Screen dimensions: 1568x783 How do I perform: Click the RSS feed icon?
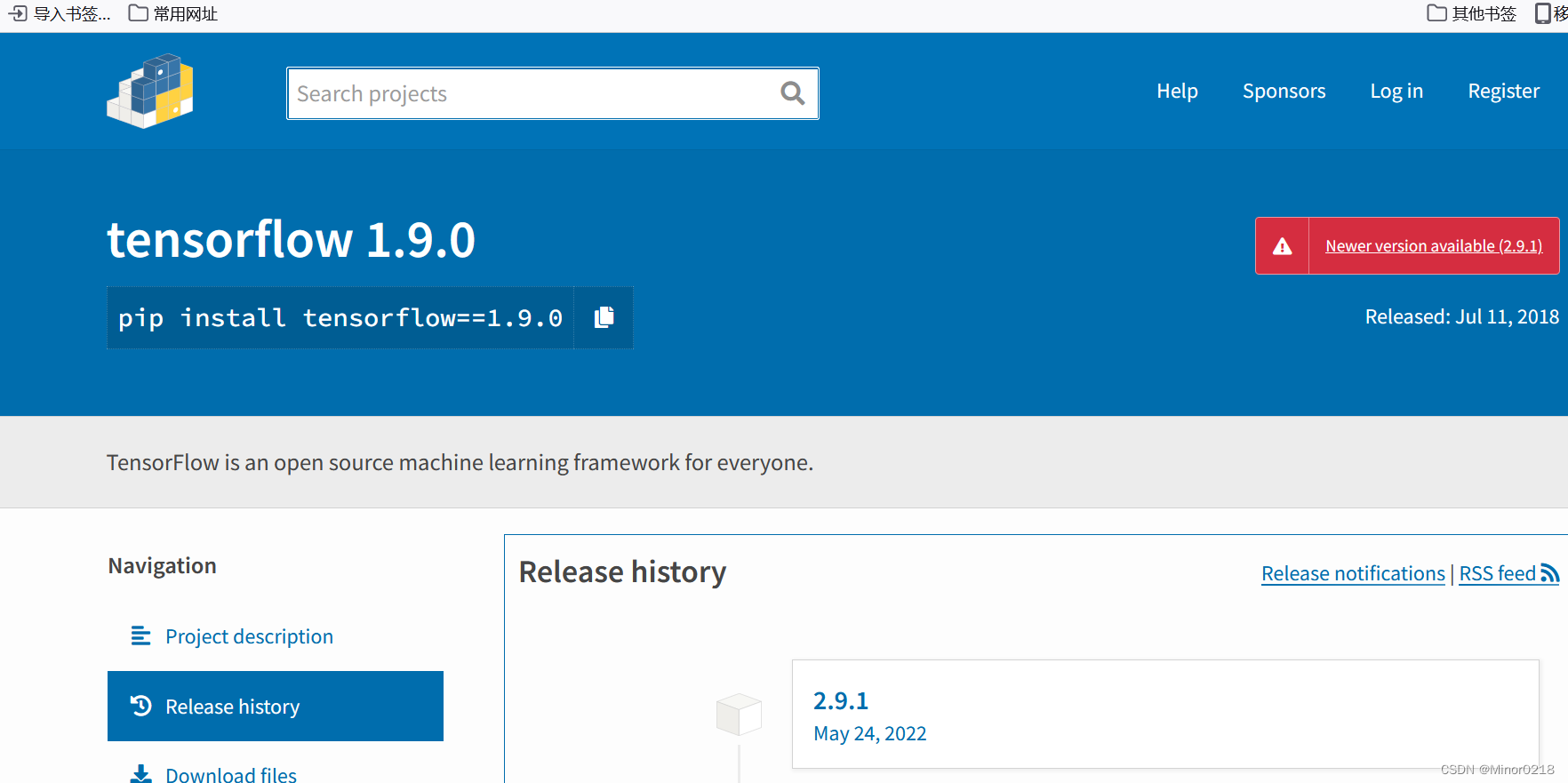1550,573
